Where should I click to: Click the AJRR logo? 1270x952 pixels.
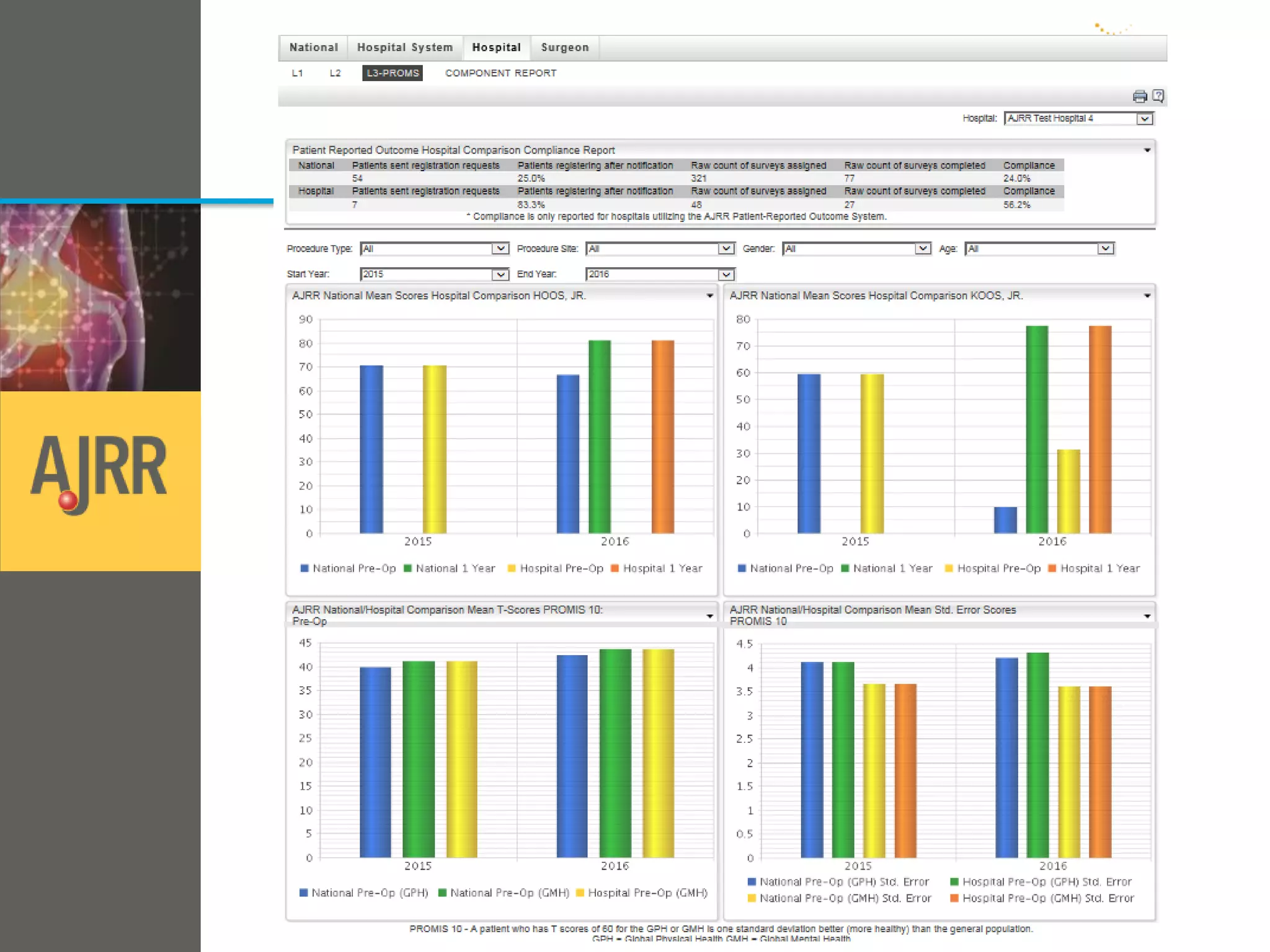click(x=99, y=473)
